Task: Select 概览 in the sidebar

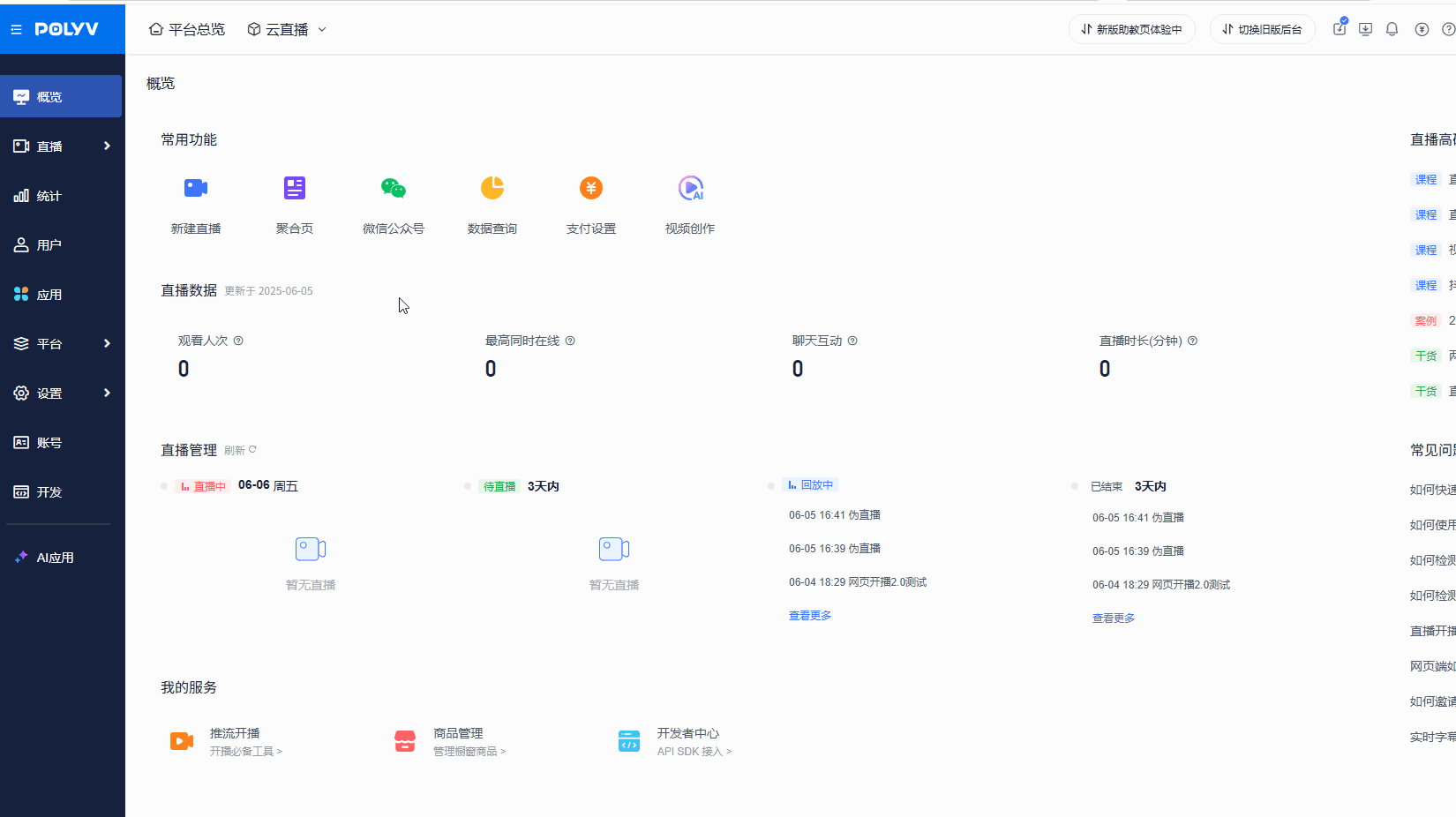Action: (61, 96)
